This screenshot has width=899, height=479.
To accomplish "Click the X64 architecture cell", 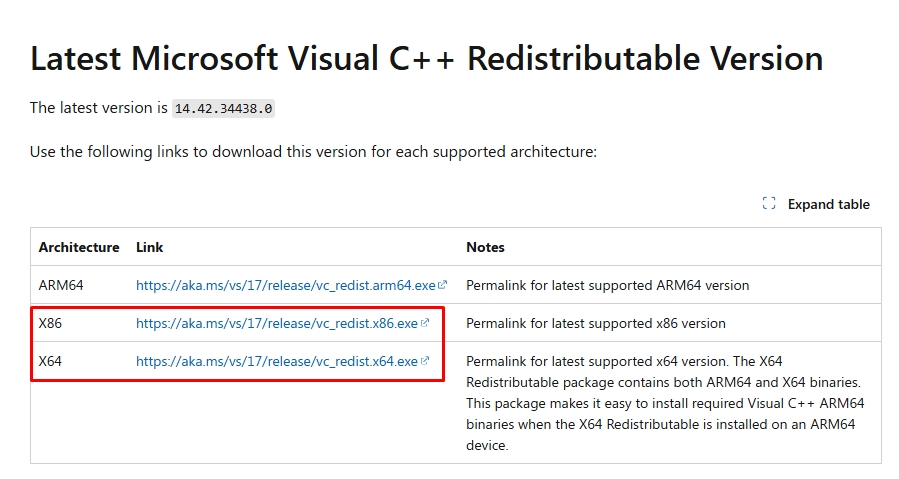I will (50, 361).
